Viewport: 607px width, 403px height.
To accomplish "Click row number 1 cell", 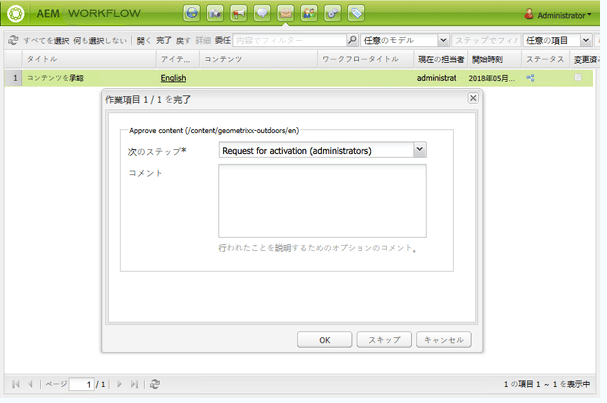I will pyautogui.click(x=15, y=78).
